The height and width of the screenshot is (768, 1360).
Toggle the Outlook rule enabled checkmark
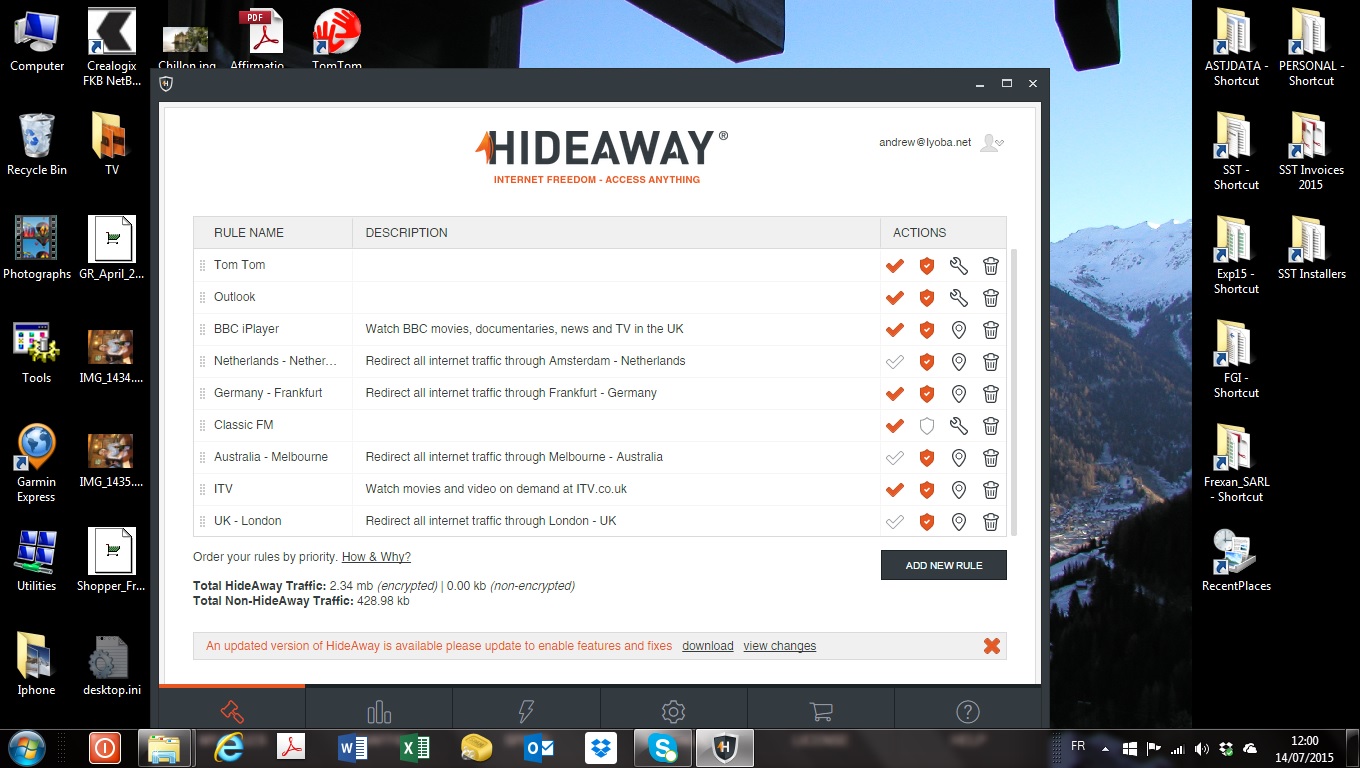895,298
